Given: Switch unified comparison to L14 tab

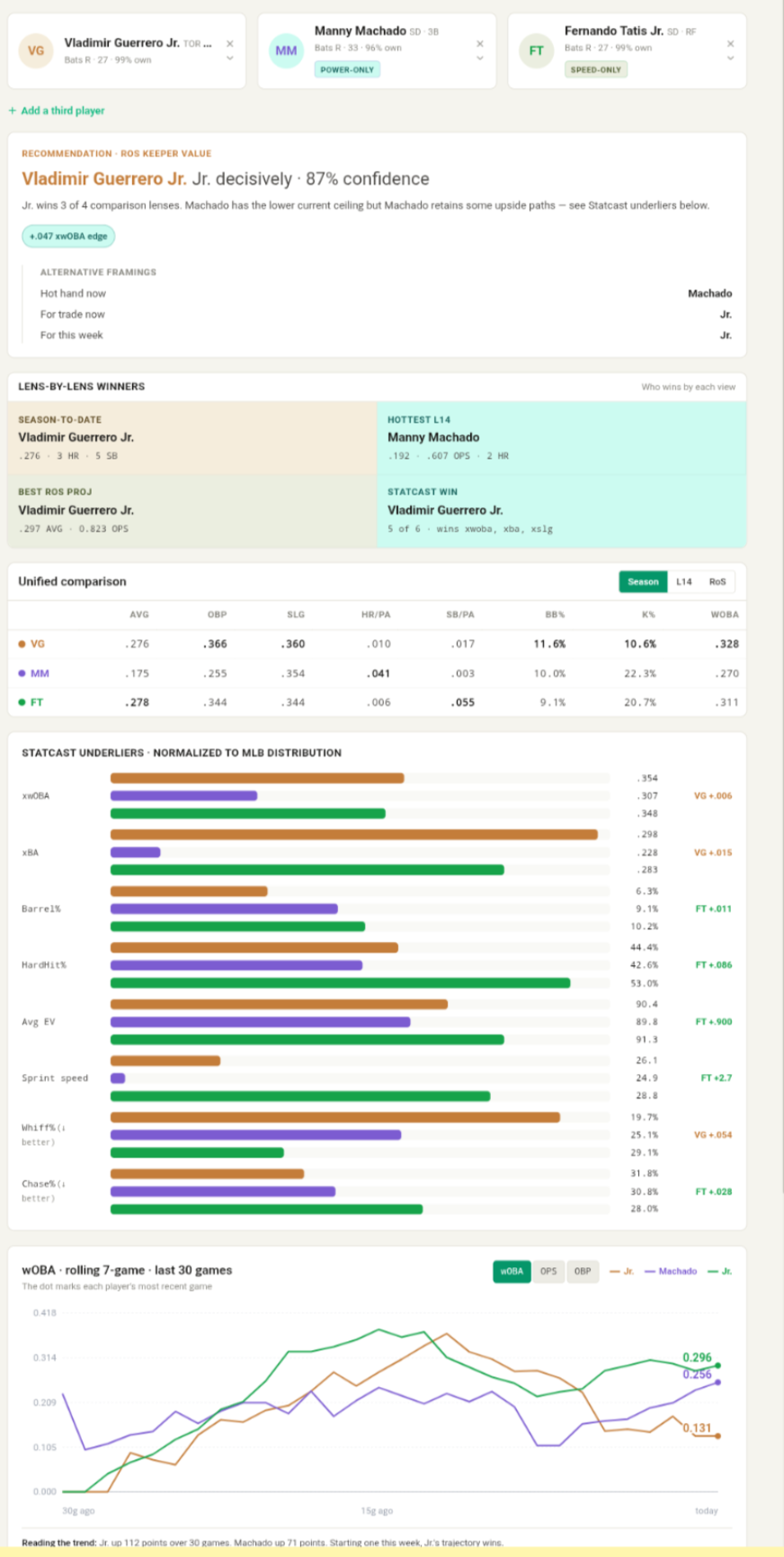Looking at the screenshot, I should point(684,582).
